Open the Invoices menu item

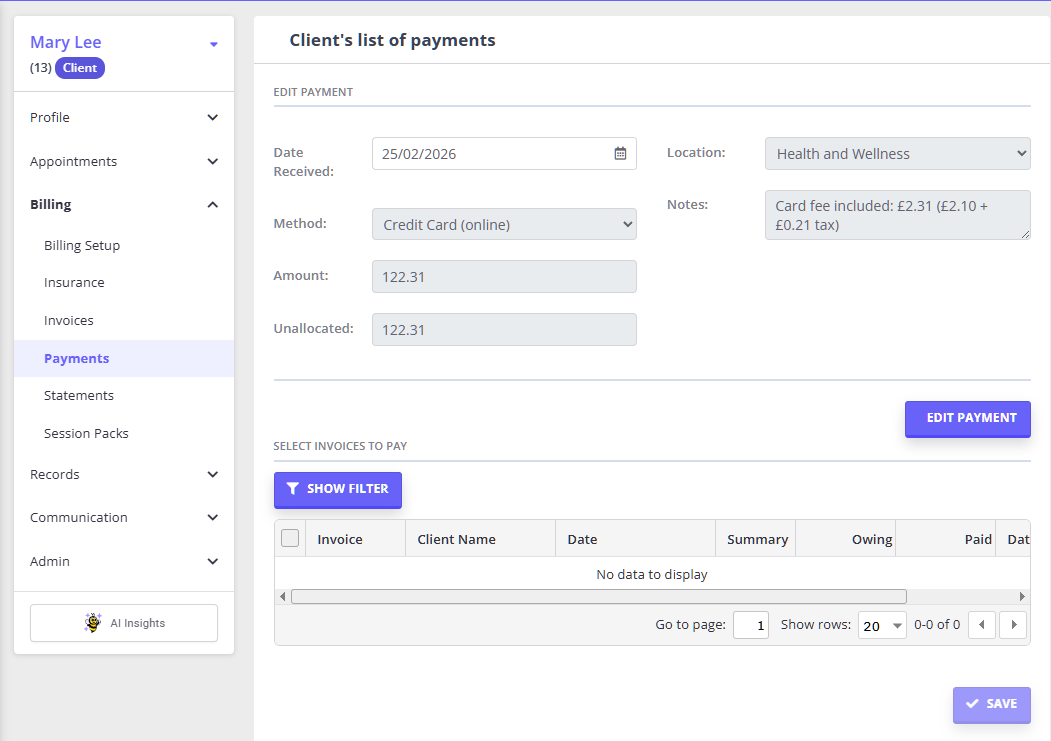[69, 321]
